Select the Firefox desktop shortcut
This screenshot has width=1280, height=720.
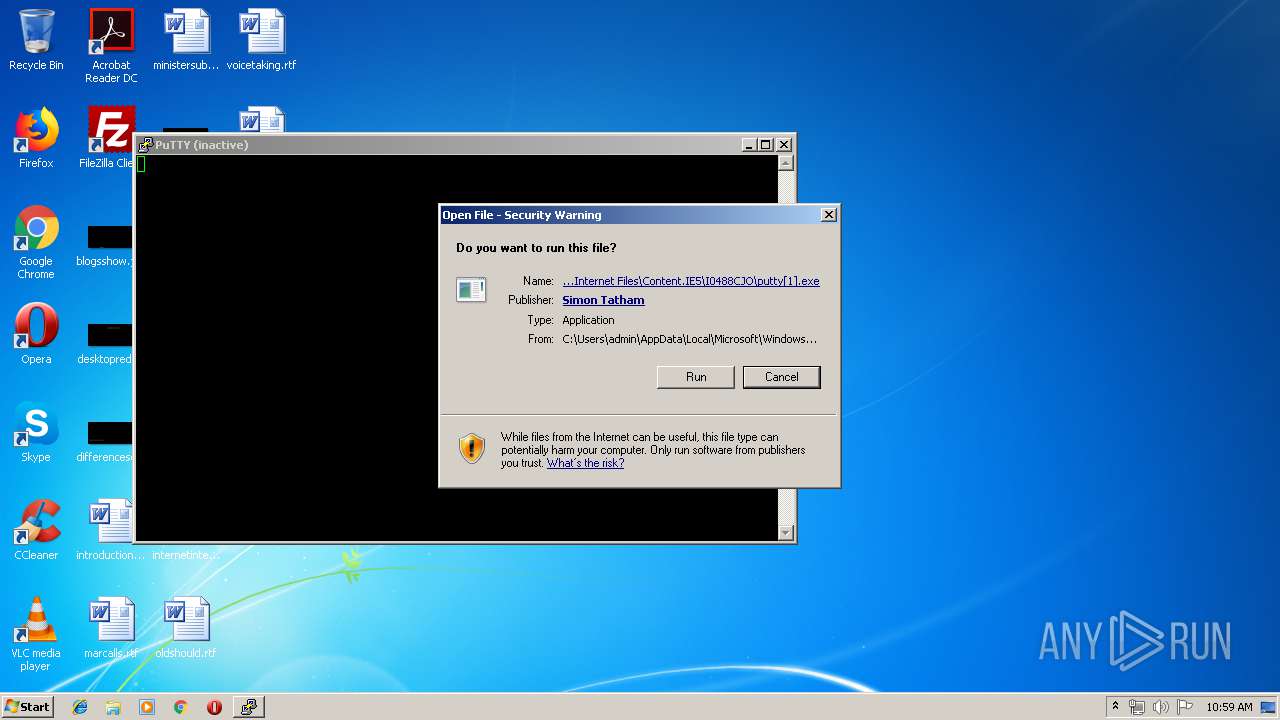point(36,139)
